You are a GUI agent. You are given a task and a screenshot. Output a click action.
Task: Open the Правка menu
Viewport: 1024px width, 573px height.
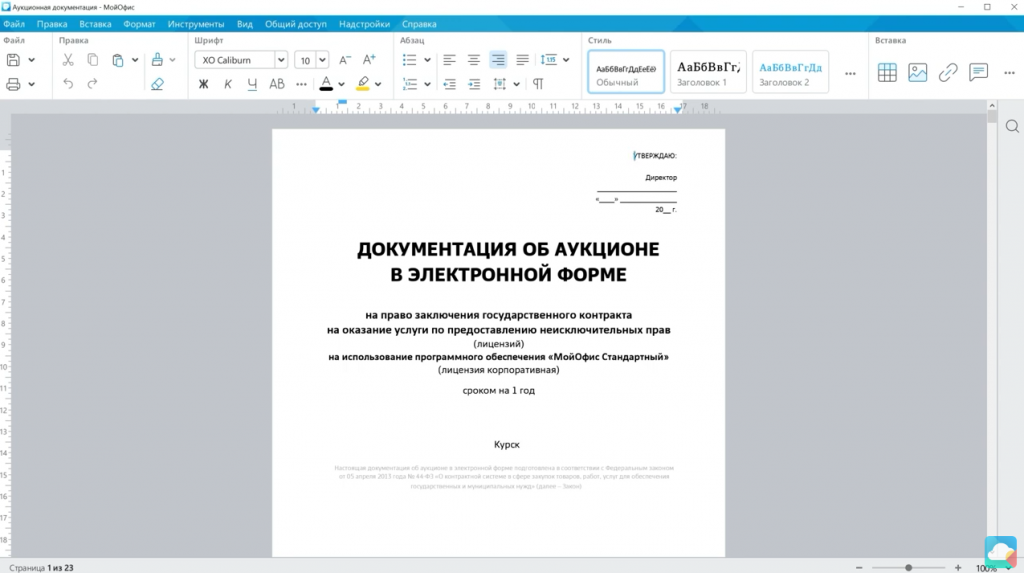[52, 24]
